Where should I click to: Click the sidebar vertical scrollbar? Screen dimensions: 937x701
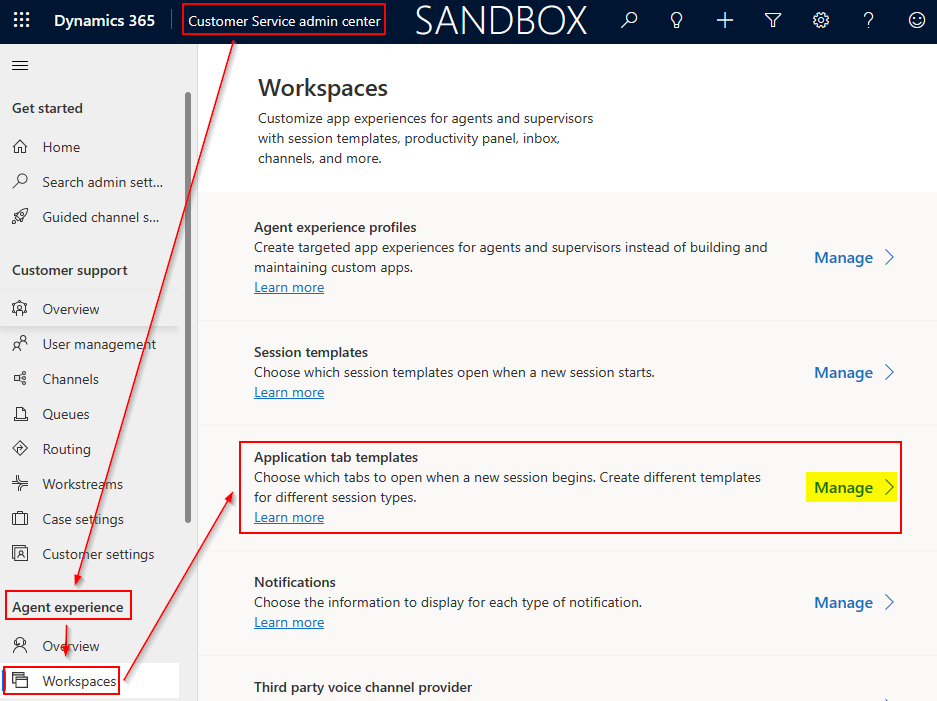[x=187, y=300]
